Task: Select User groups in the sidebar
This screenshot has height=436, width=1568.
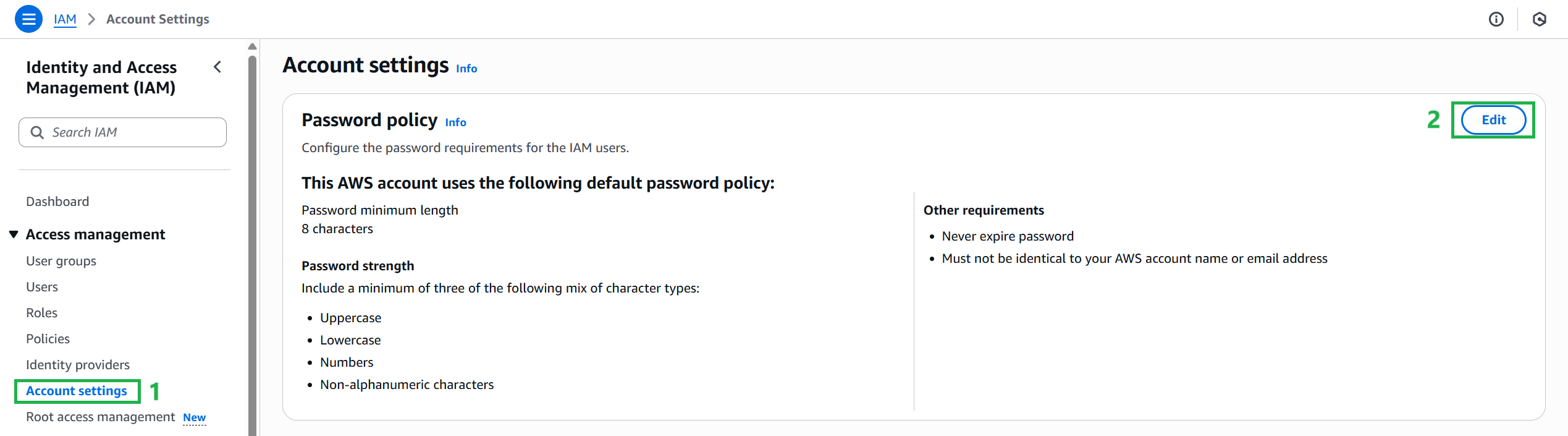Action: click(61, 260)
